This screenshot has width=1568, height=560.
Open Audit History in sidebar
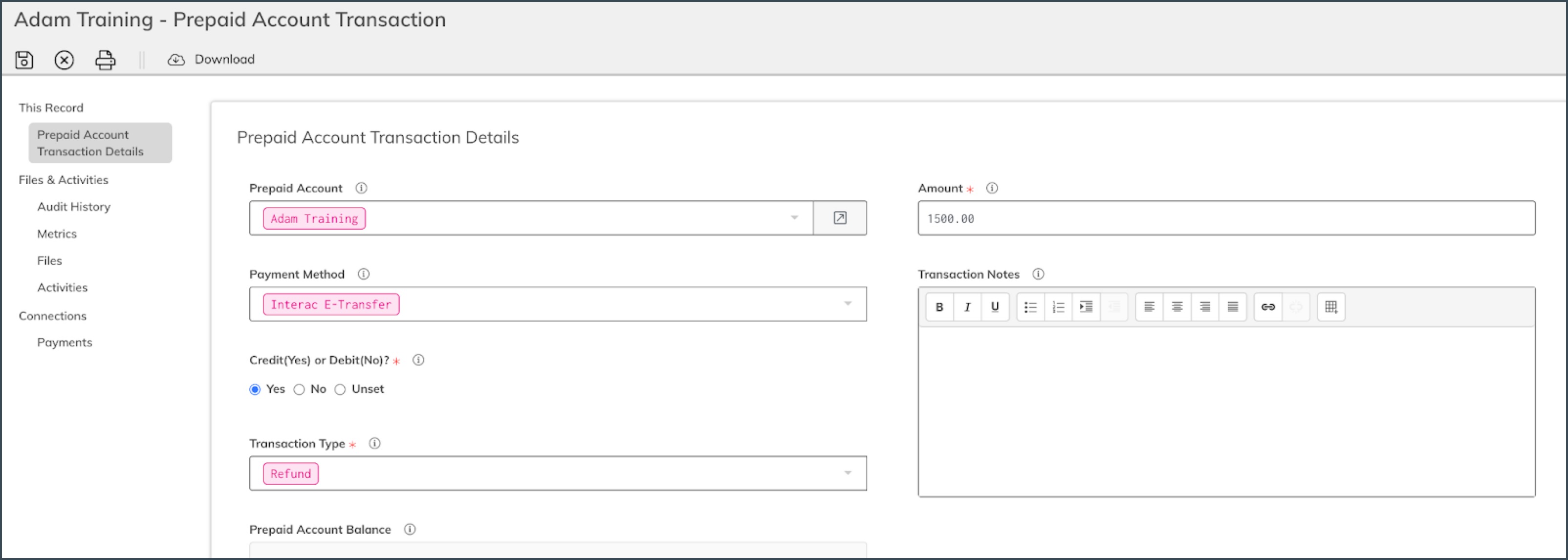[x=74, y=207]
